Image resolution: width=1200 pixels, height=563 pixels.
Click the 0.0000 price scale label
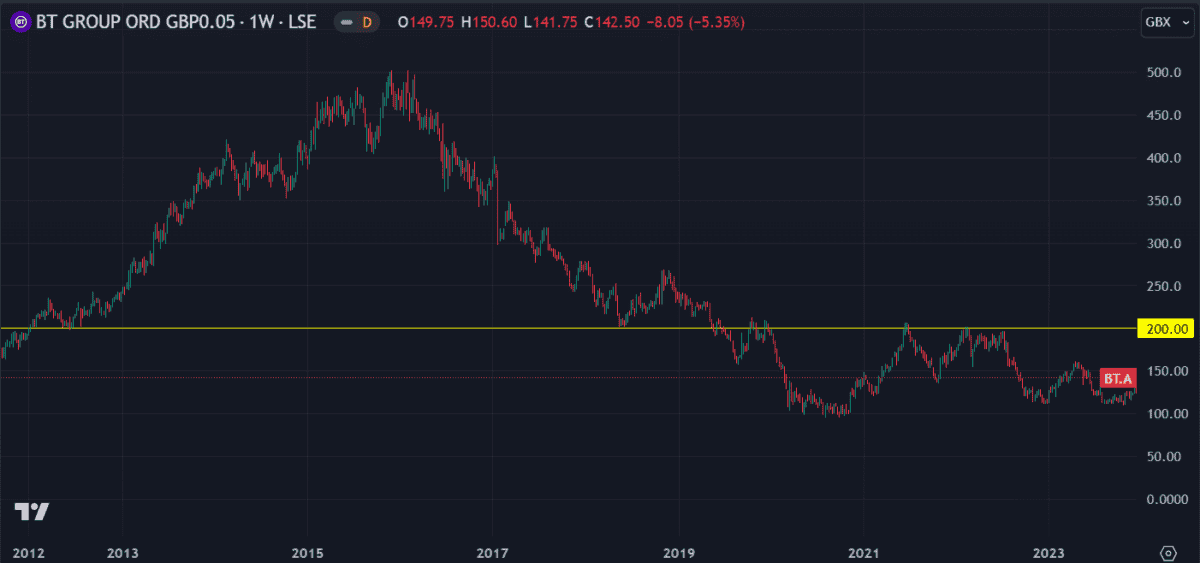point(1165,499)
